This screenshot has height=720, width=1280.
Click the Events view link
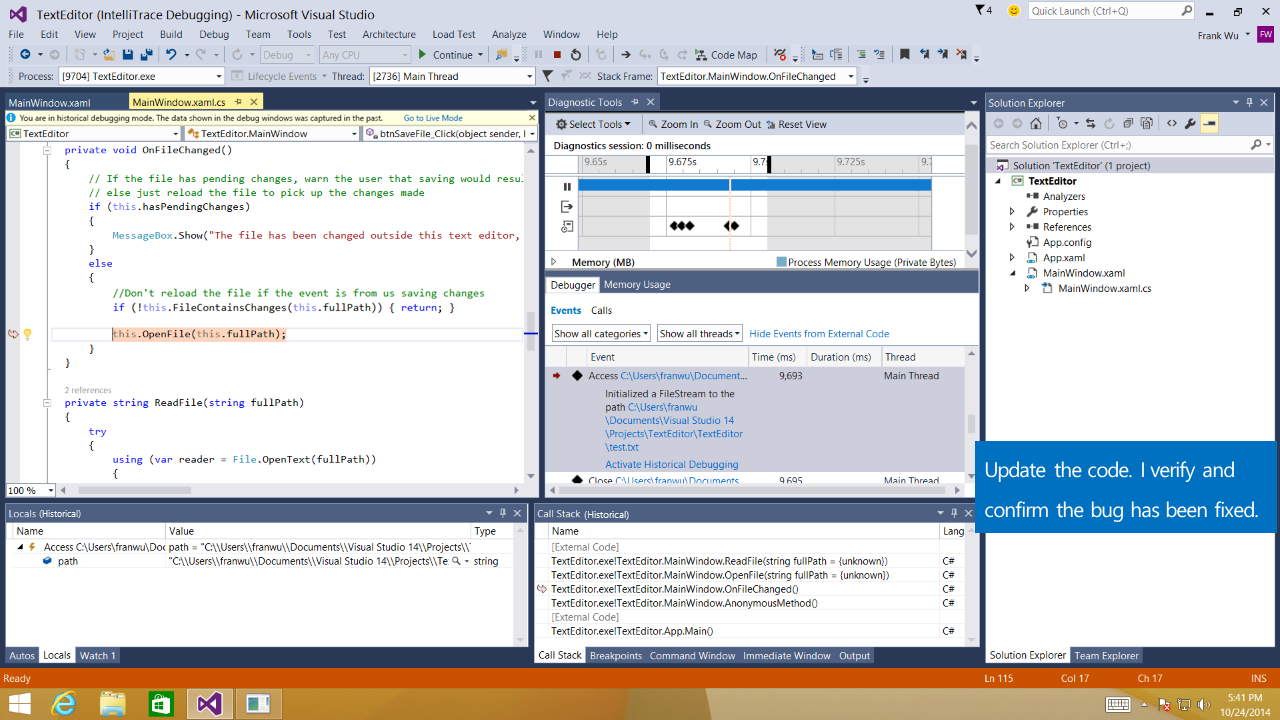tap(566, 310)
